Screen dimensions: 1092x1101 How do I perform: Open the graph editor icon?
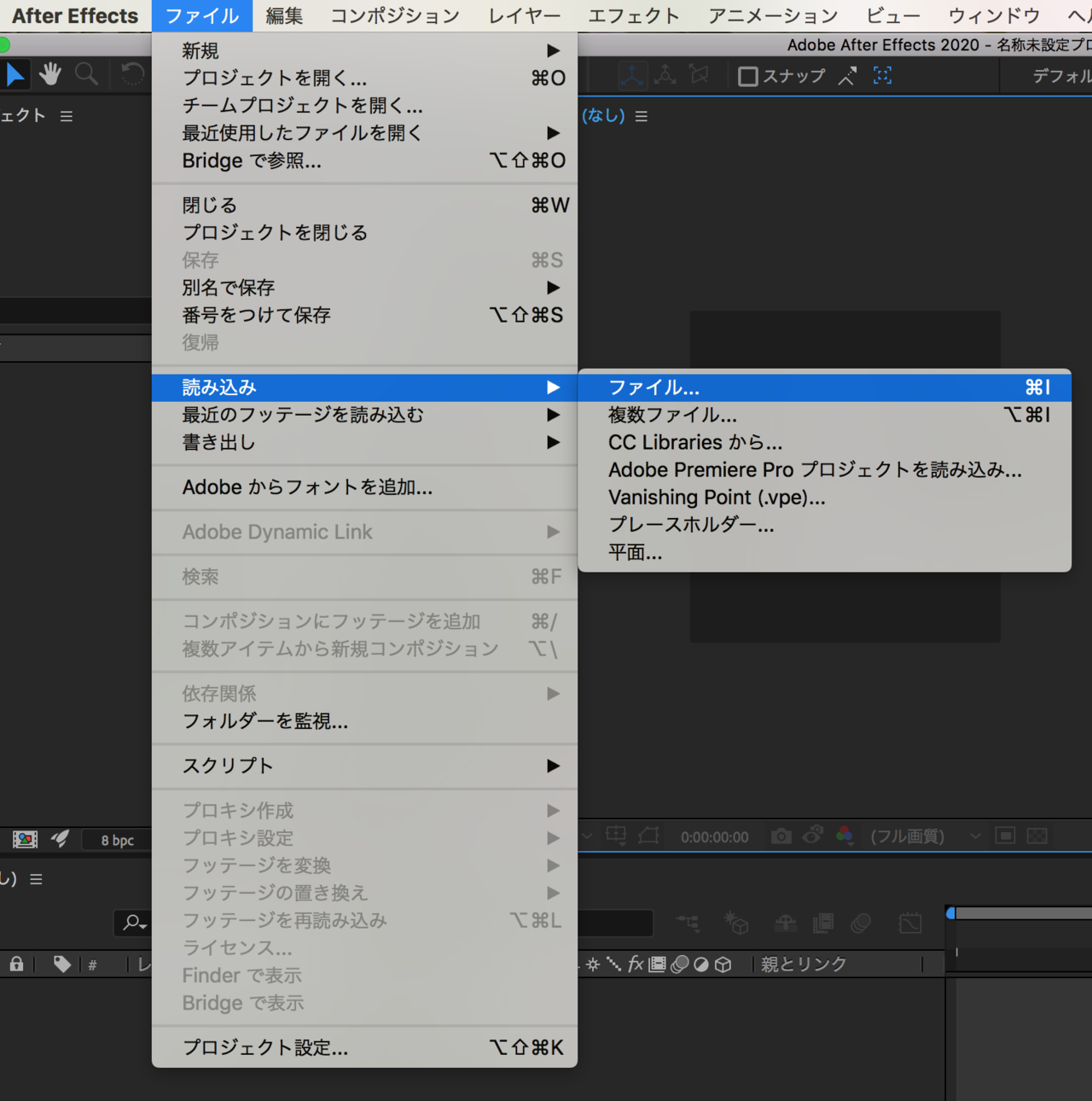point(910,923)
